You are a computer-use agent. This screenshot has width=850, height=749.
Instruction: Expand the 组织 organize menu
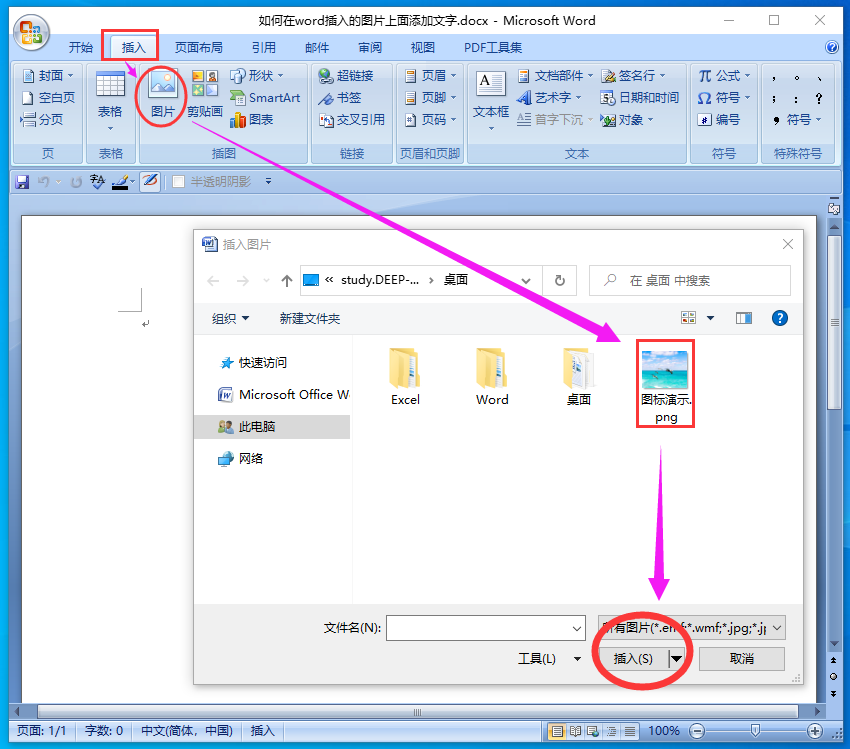pyautogui.click(x=230, y=319)
